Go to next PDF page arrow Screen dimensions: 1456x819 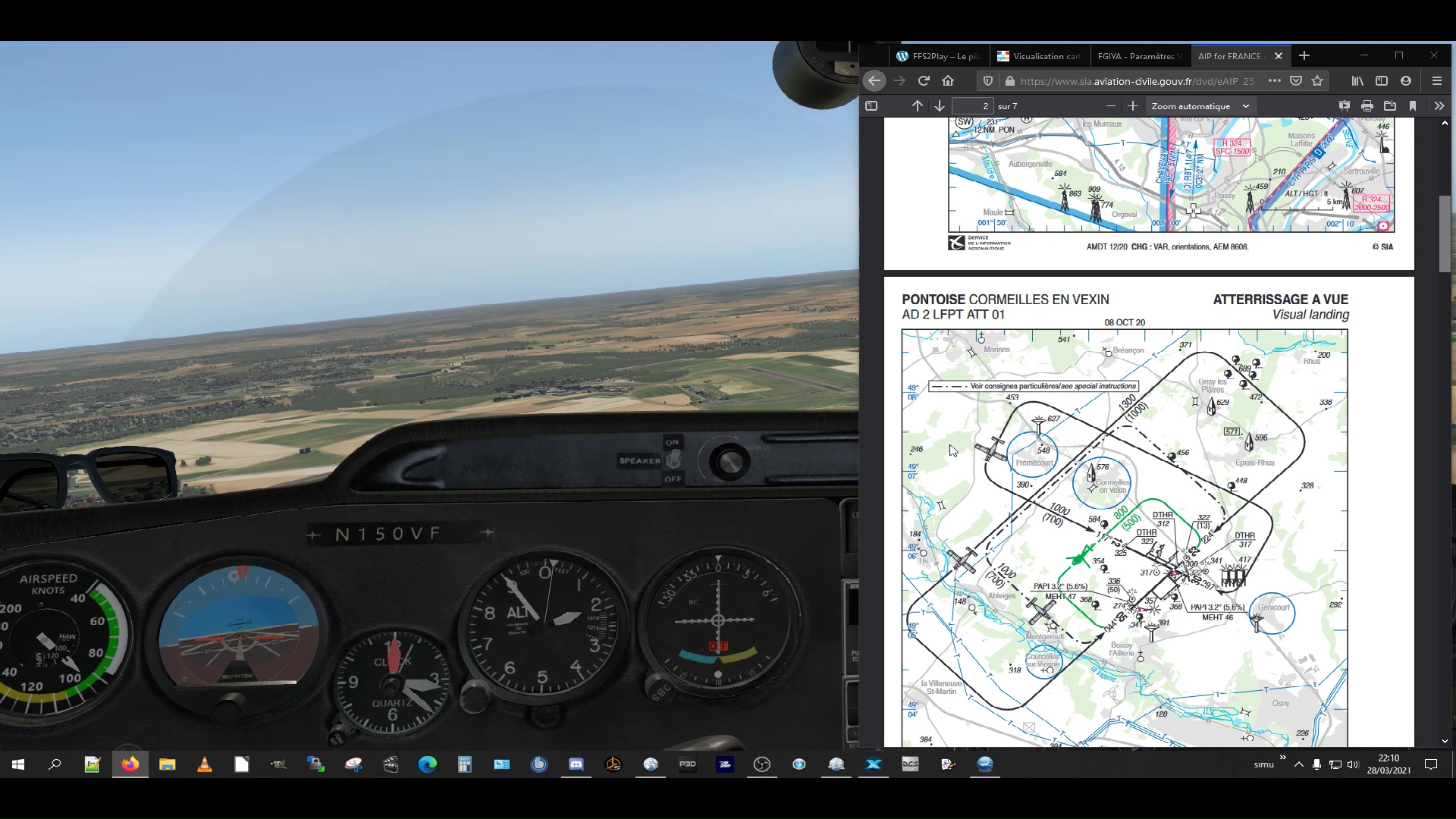pyautogui.click(x=940, y=106)
